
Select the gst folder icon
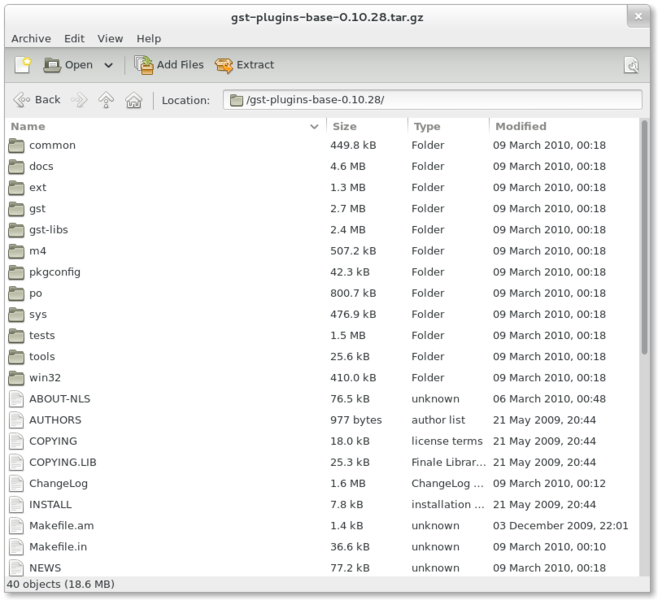click(x=16, y=209)
